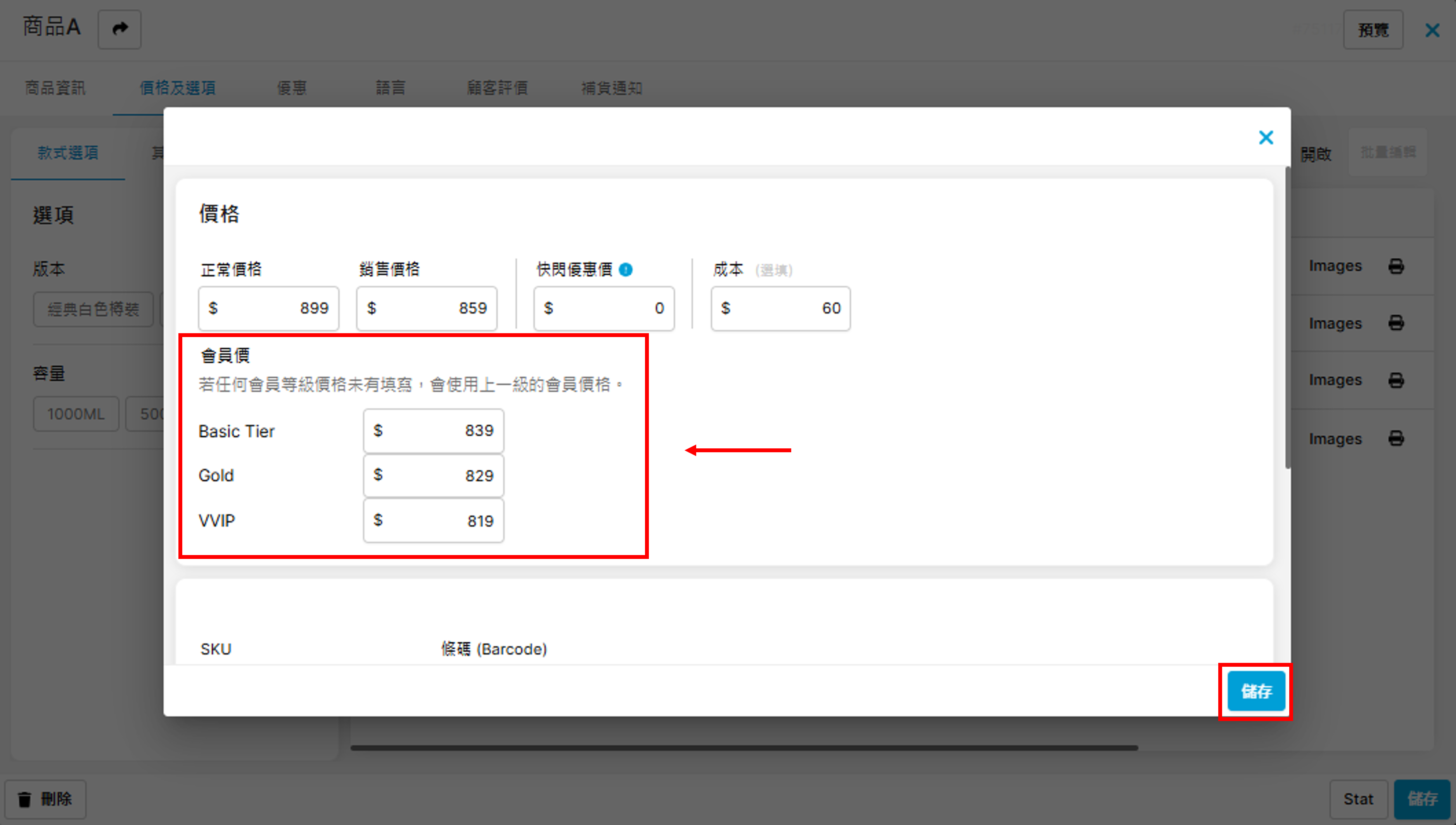Click the 預覽 button at the top
Screen dimensions: 1456x825
[x=1373, y=30]
